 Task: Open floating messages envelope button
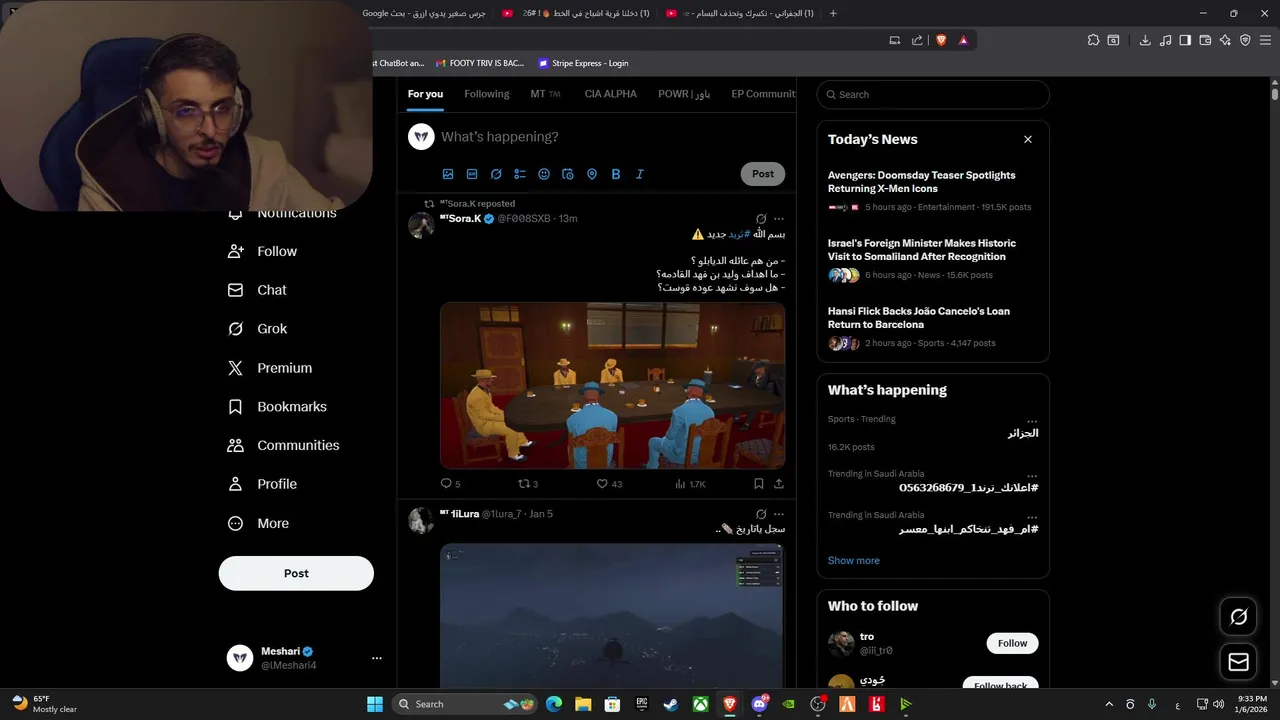1238,661
